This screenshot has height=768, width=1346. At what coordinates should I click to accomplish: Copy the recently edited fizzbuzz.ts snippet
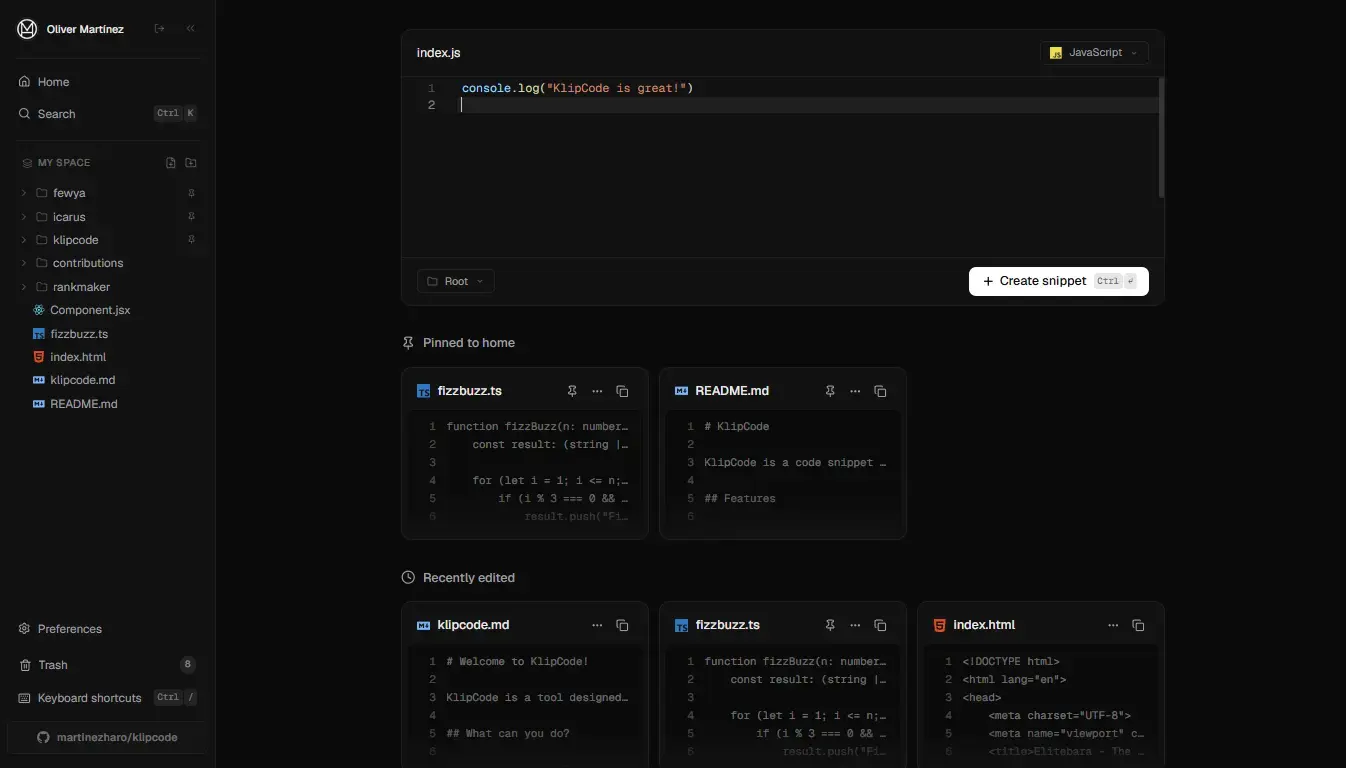880,625
